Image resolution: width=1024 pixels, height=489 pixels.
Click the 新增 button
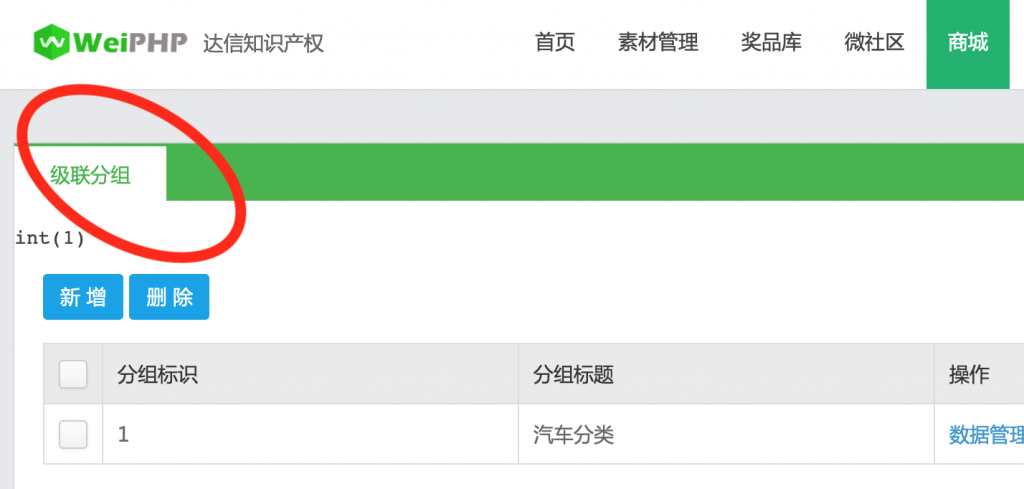coord(83,297)
